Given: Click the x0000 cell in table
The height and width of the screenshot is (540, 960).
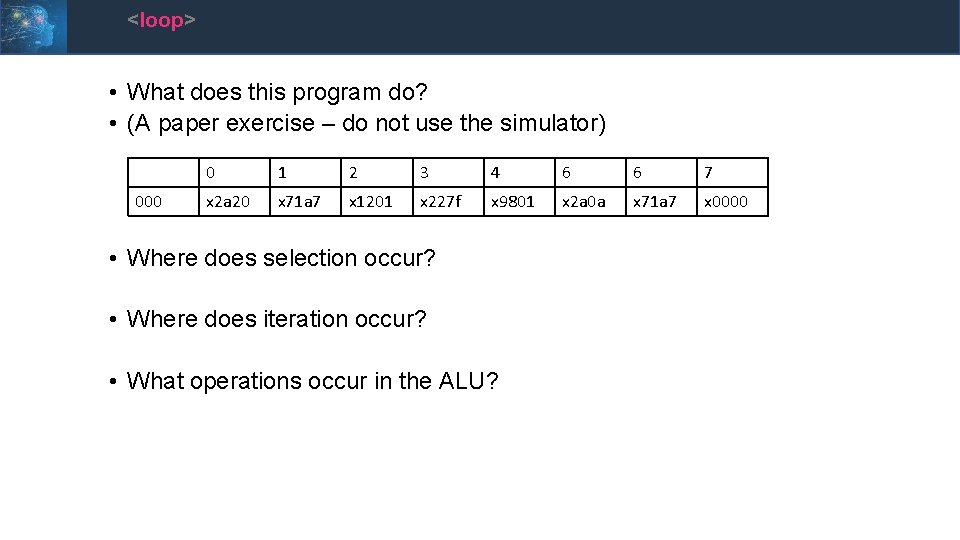Looking at the screenshot, I should (x=732, y=202).
